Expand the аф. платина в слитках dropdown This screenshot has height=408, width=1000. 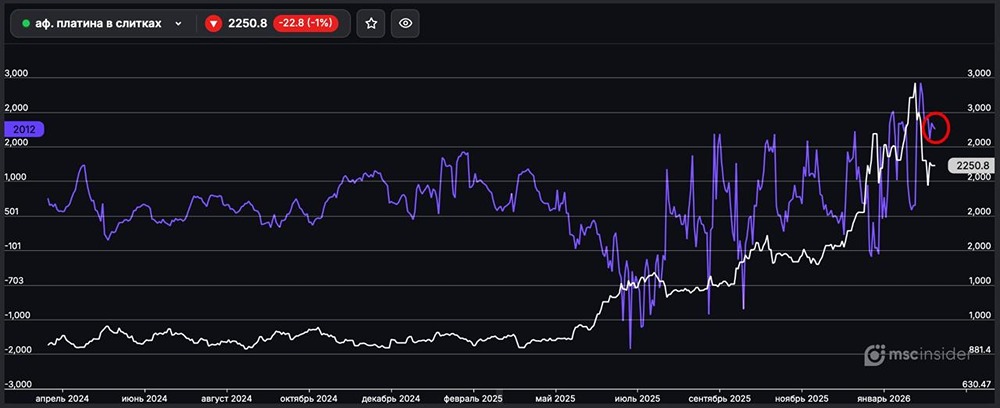tap(178, 24)
